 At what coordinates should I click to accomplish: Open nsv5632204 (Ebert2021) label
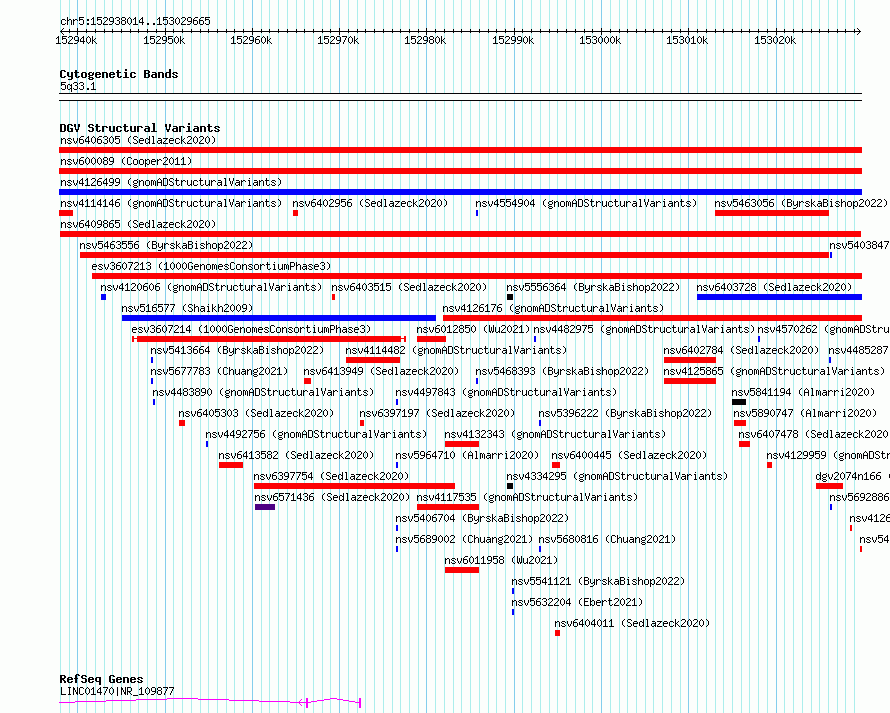[x=577, y=602]
